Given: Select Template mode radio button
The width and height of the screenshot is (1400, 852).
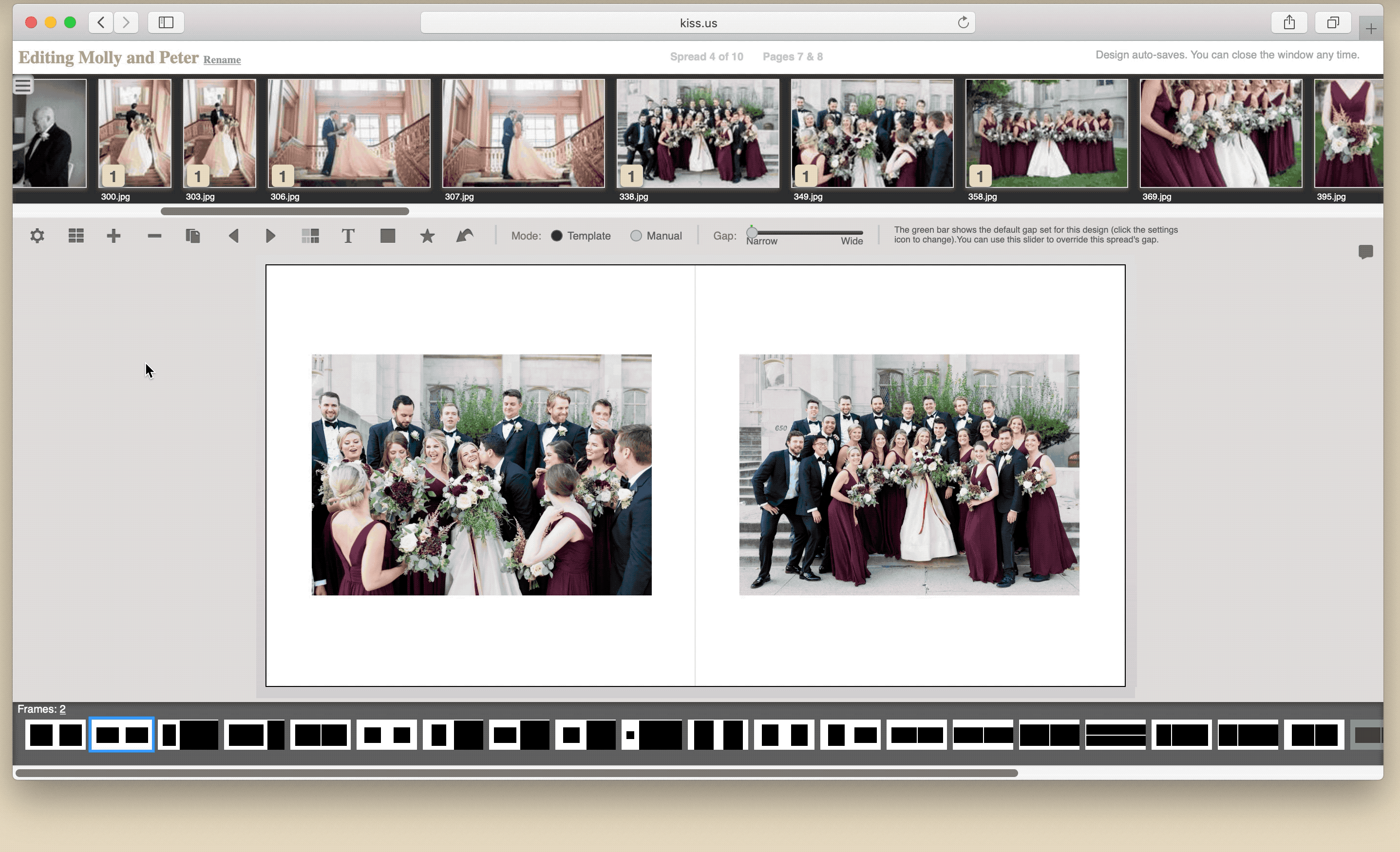Looking at the screenshot, I should (x=557, y=236).
